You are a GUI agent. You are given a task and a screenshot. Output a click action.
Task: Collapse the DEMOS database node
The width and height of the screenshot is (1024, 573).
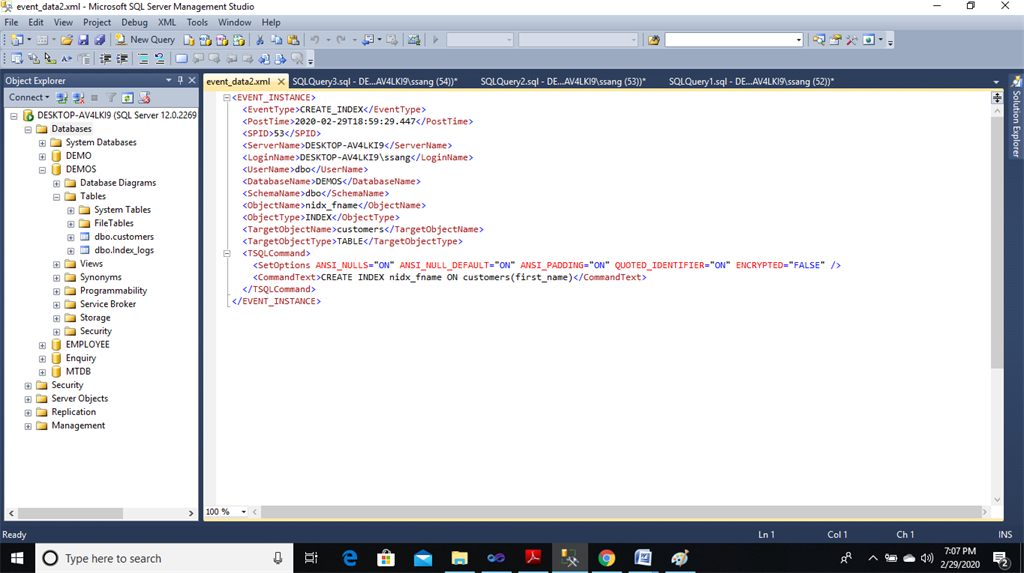point(42,170)
